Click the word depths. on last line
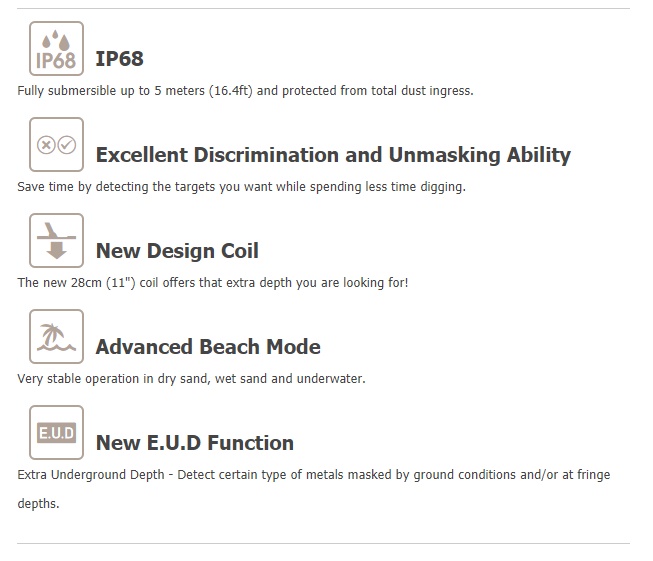 38,504
